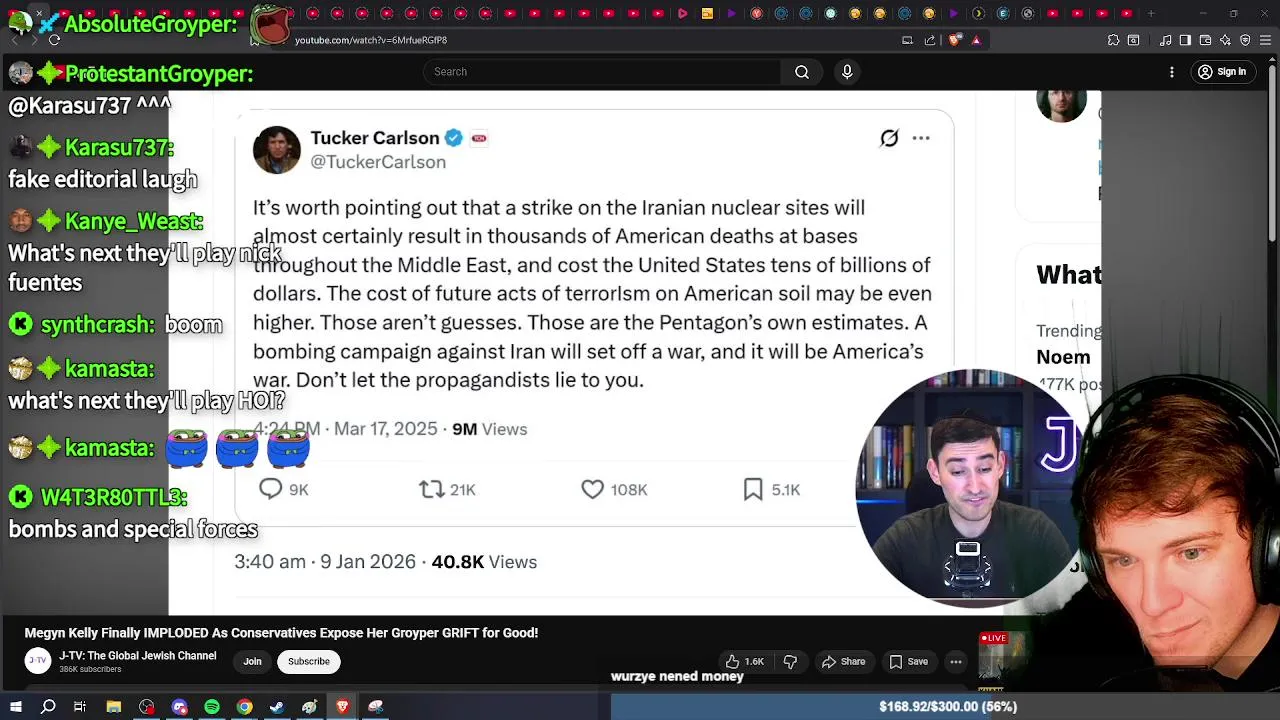
Task: Open the Brave Shields lion icon
Action: (954, 40)
